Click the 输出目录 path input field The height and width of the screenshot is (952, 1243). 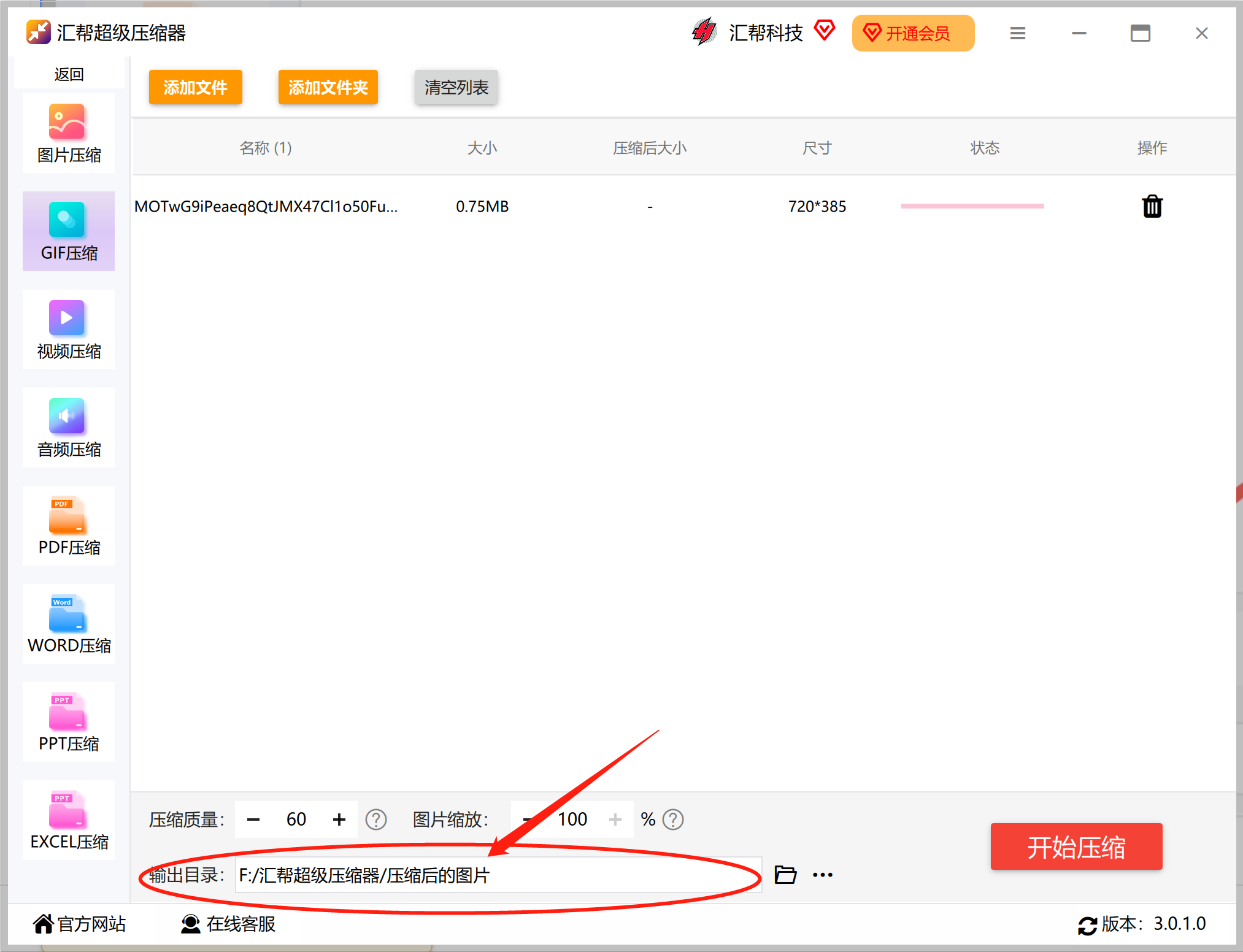(498, 875)
